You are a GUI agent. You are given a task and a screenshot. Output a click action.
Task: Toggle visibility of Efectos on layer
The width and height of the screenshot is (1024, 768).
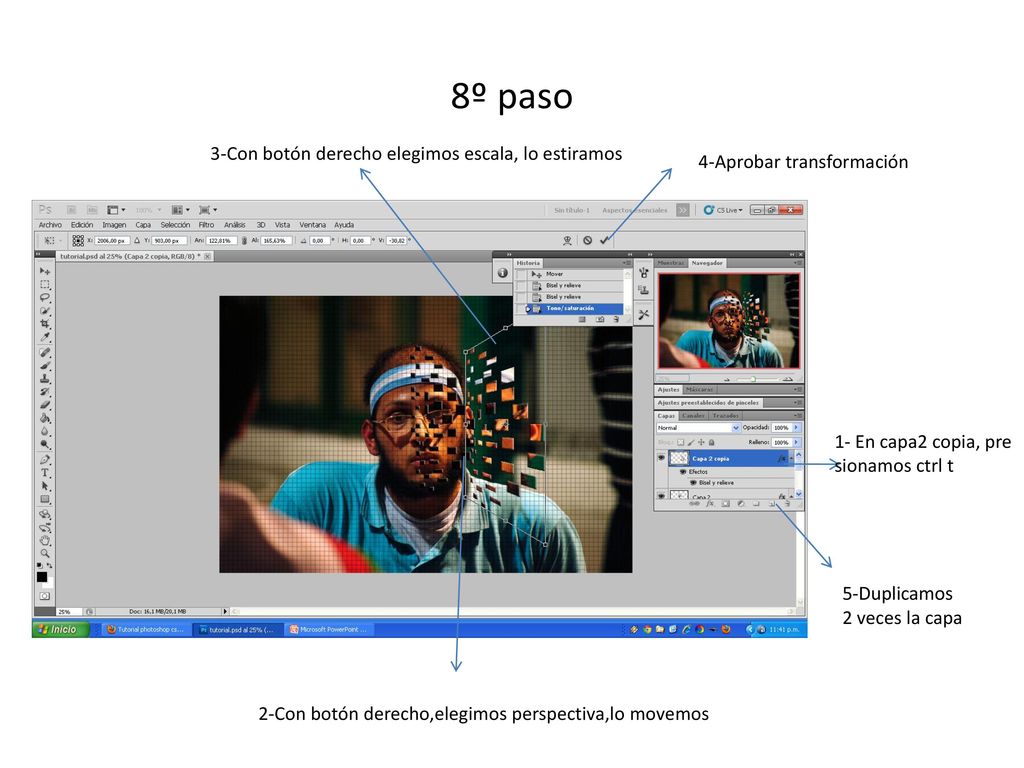[683, 472]
